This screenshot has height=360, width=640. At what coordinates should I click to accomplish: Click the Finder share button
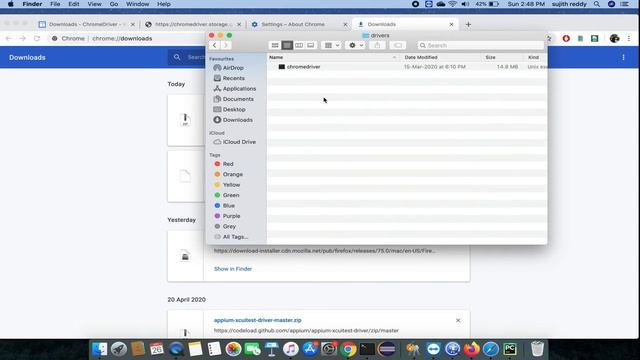[377, 45]
